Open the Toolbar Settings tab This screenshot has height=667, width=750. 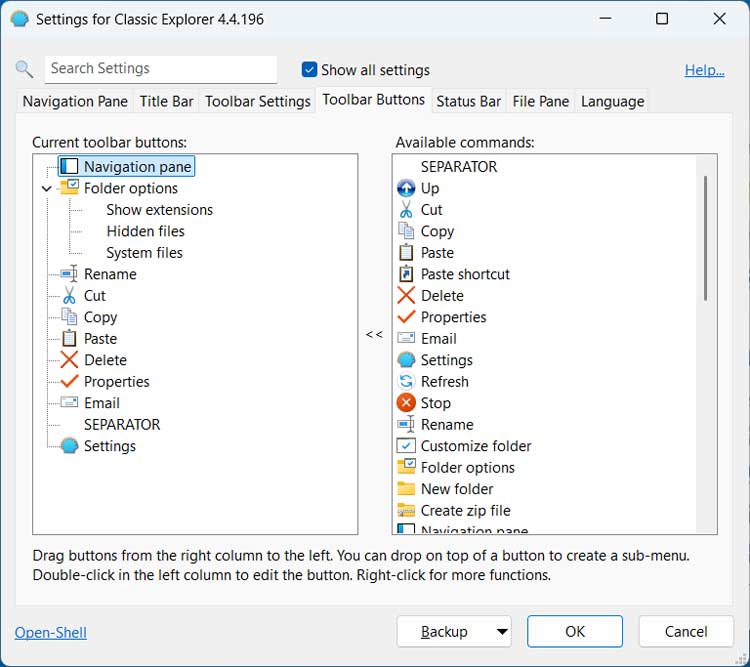coord(258,101)
